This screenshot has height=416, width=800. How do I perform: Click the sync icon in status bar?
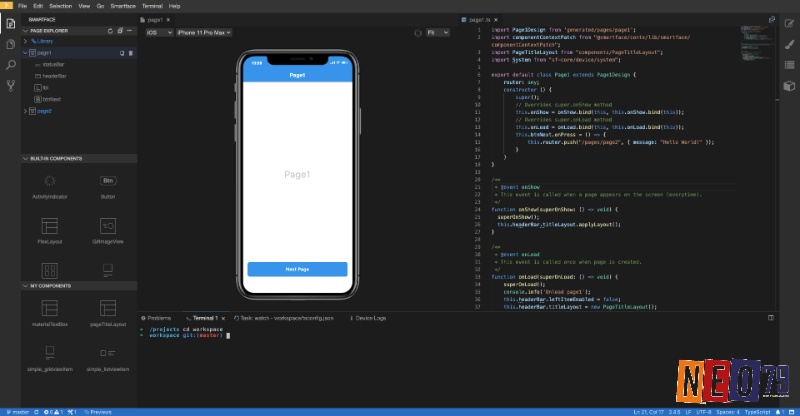pos(36,412)
